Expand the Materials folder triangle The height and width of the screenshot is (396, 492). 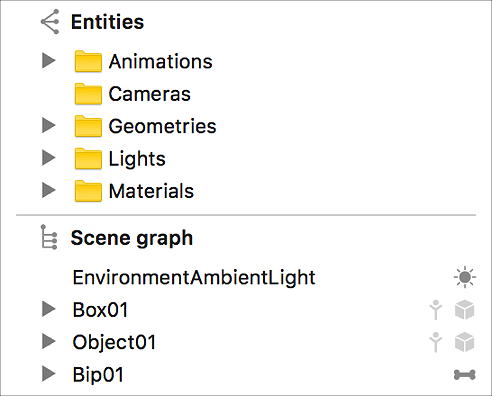[49, 190]
